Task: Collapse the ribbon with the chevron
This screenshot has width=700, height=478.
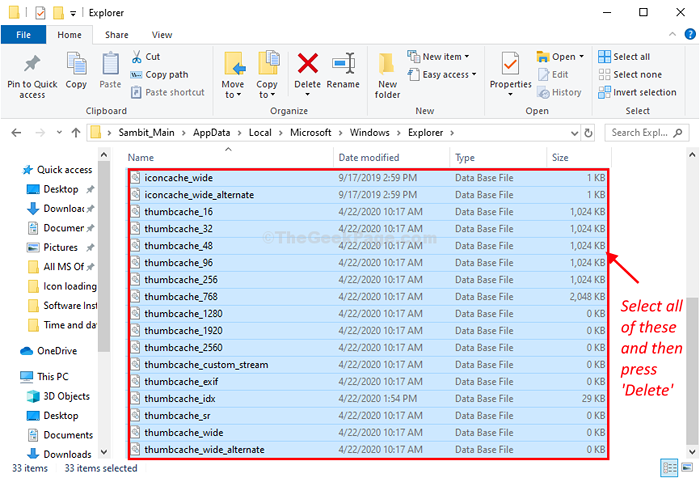Action: 672,34
